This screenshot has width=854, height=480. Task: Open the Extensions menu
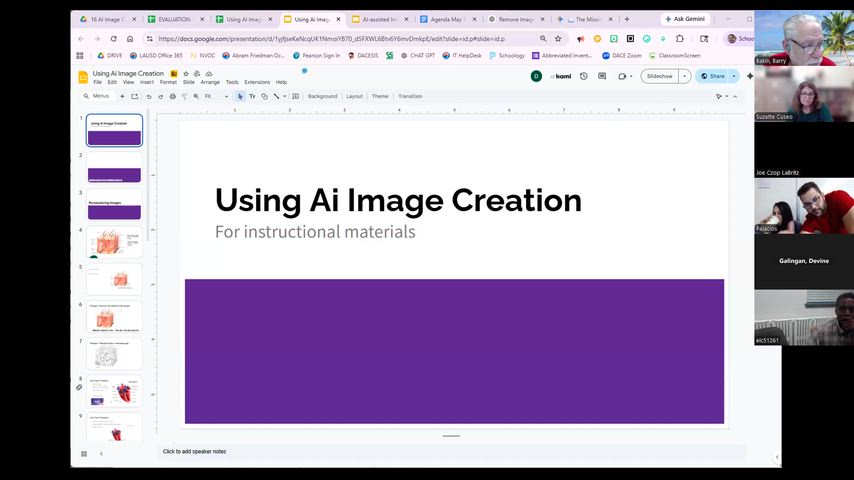pos(257,82)
